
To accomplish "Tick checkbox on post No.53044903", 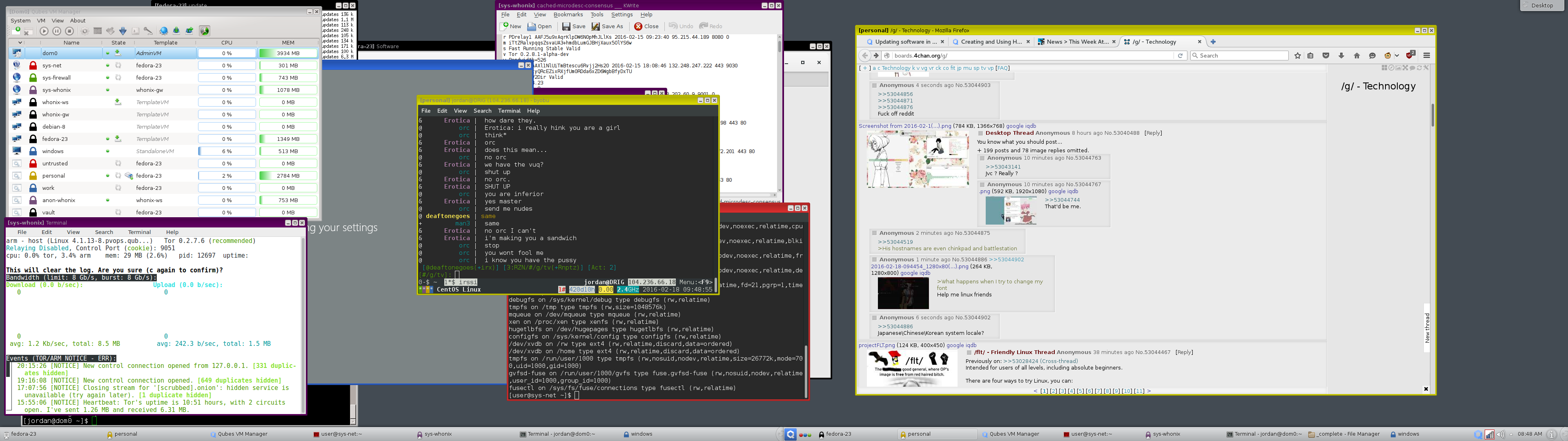I will 874,85.
